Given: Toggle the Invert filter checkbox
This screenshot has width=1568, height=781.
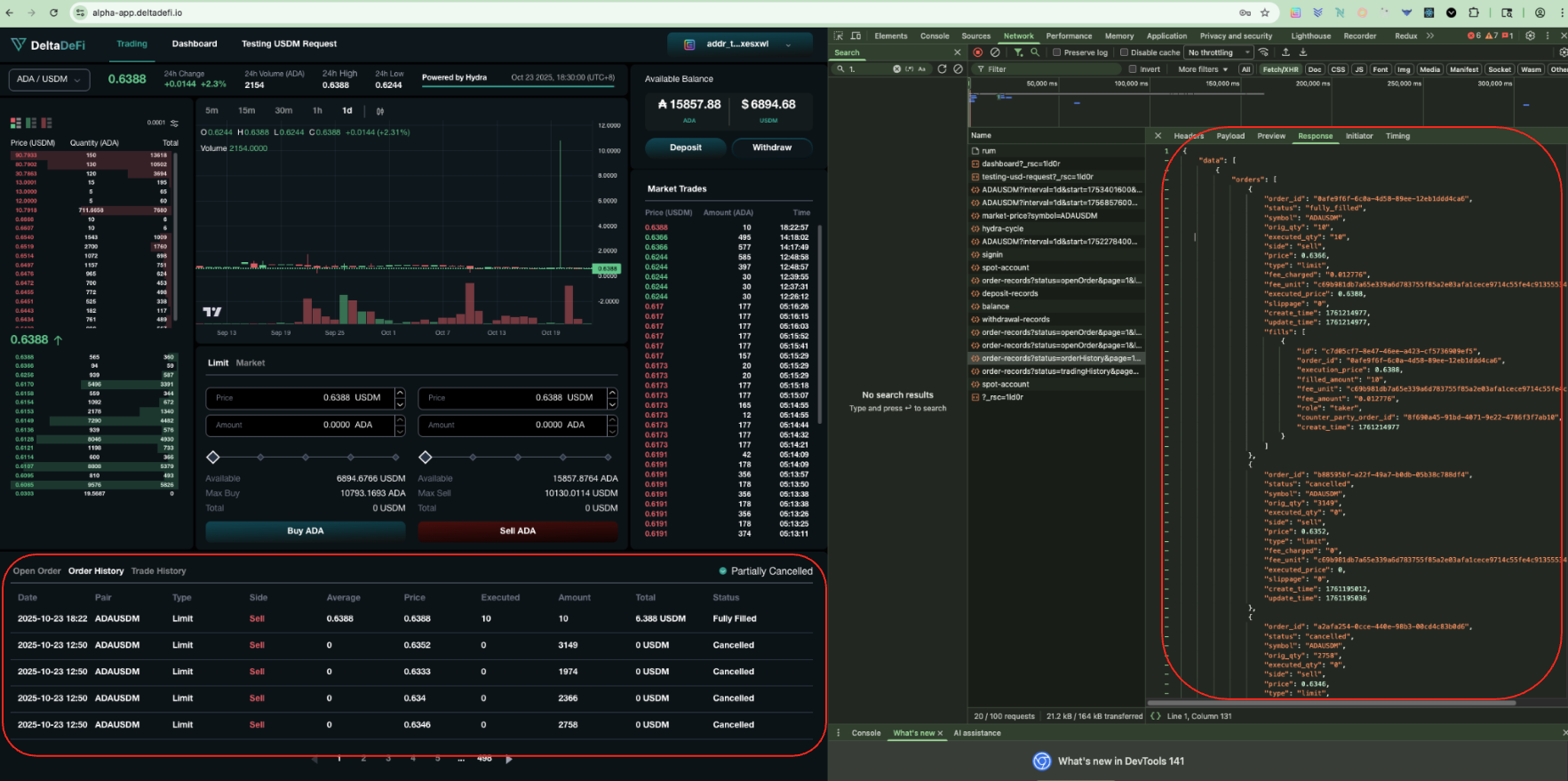Looking at the screenshot, I should [x=1133, y=69].
